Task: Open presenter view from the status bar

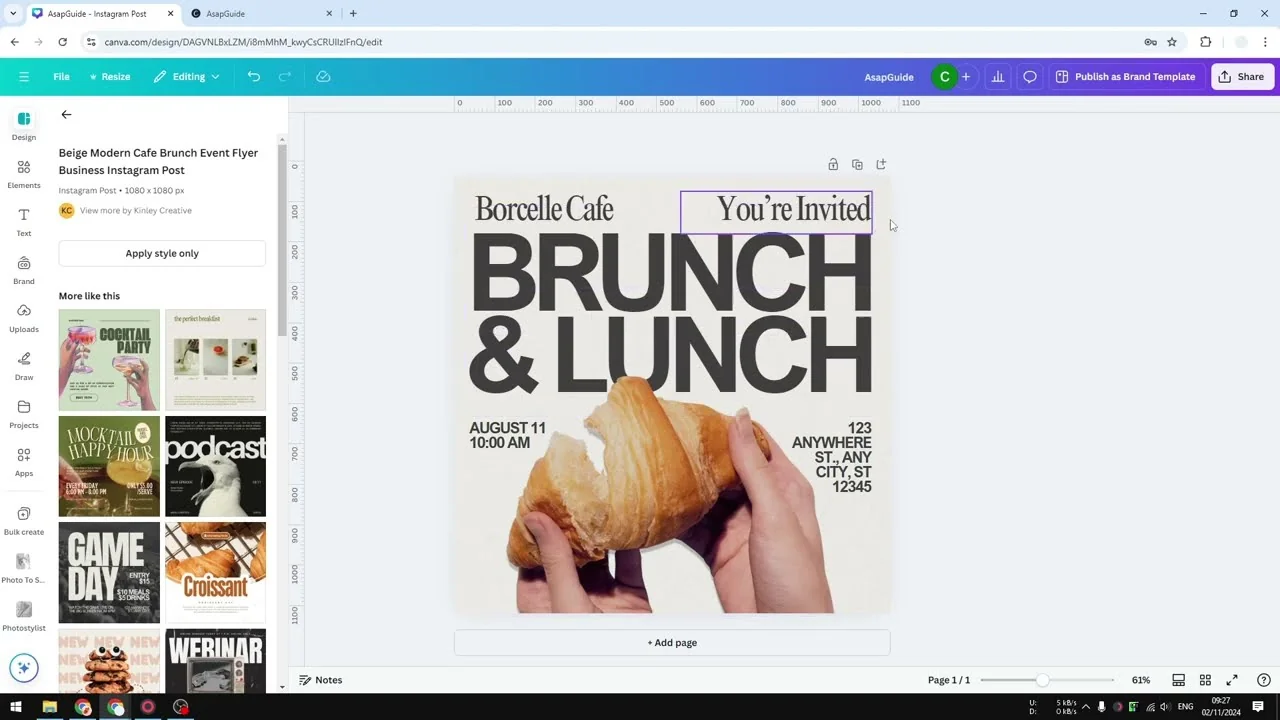Action: click(1178, 680)
